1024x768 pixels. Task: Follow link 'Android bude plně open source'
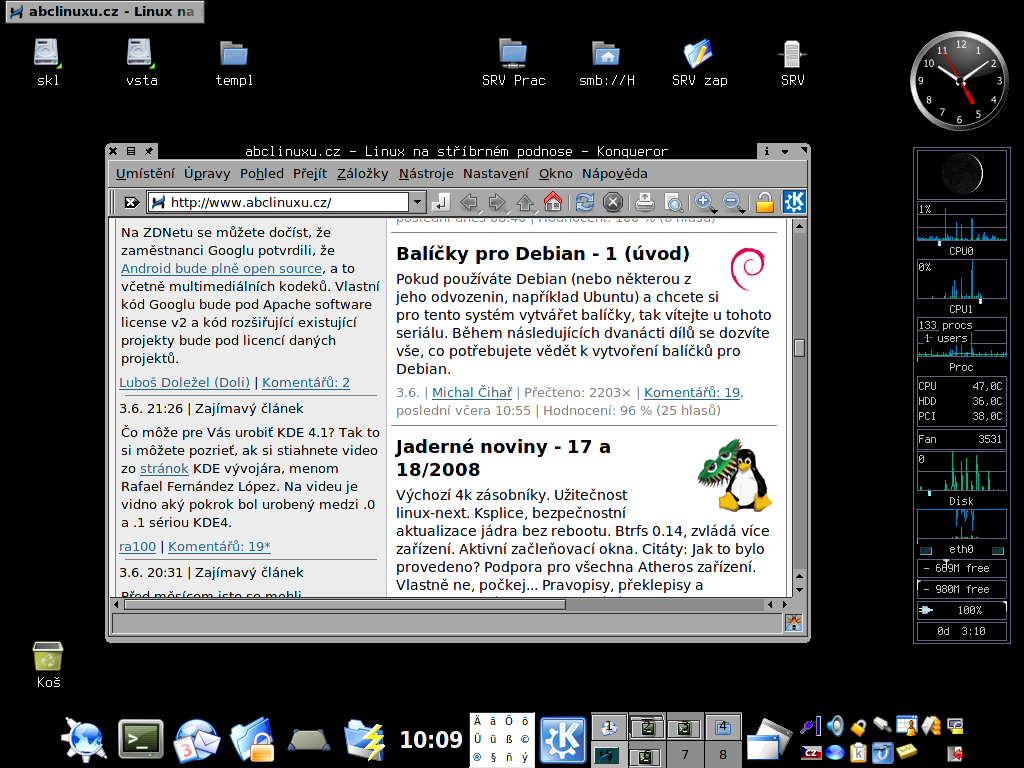221,268
